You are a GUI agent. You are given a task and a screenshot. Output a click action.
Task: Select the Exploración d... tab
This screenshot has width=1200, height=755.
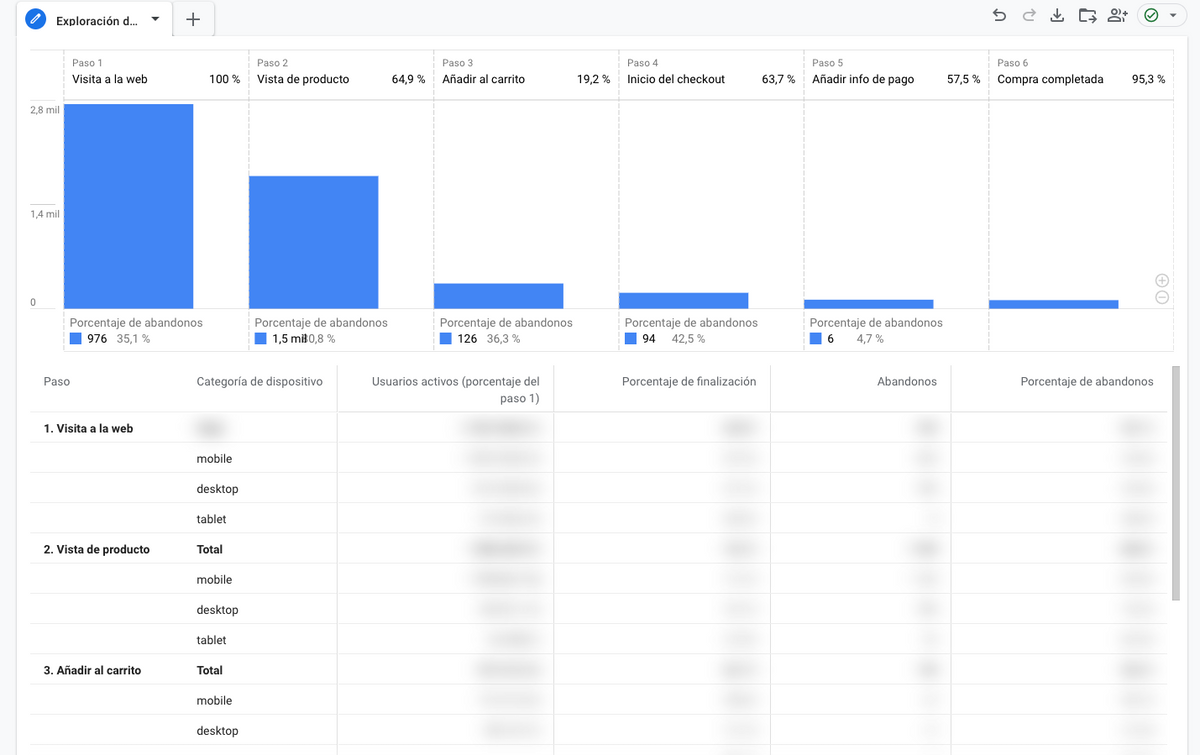(97, 20)
